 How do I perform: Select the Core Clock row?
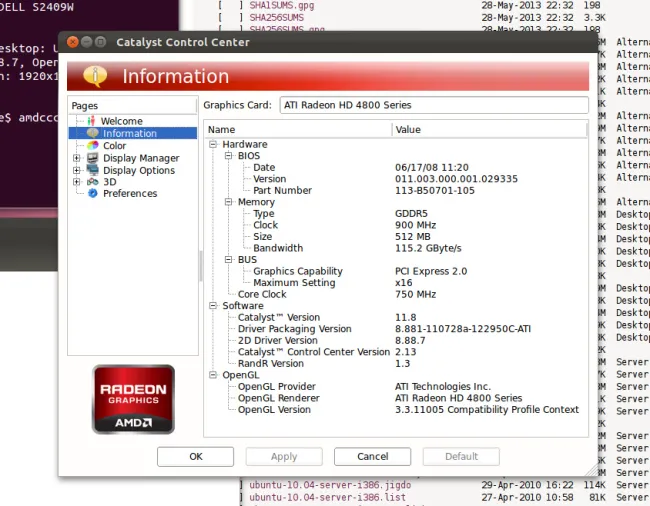(x=396, y=294)
